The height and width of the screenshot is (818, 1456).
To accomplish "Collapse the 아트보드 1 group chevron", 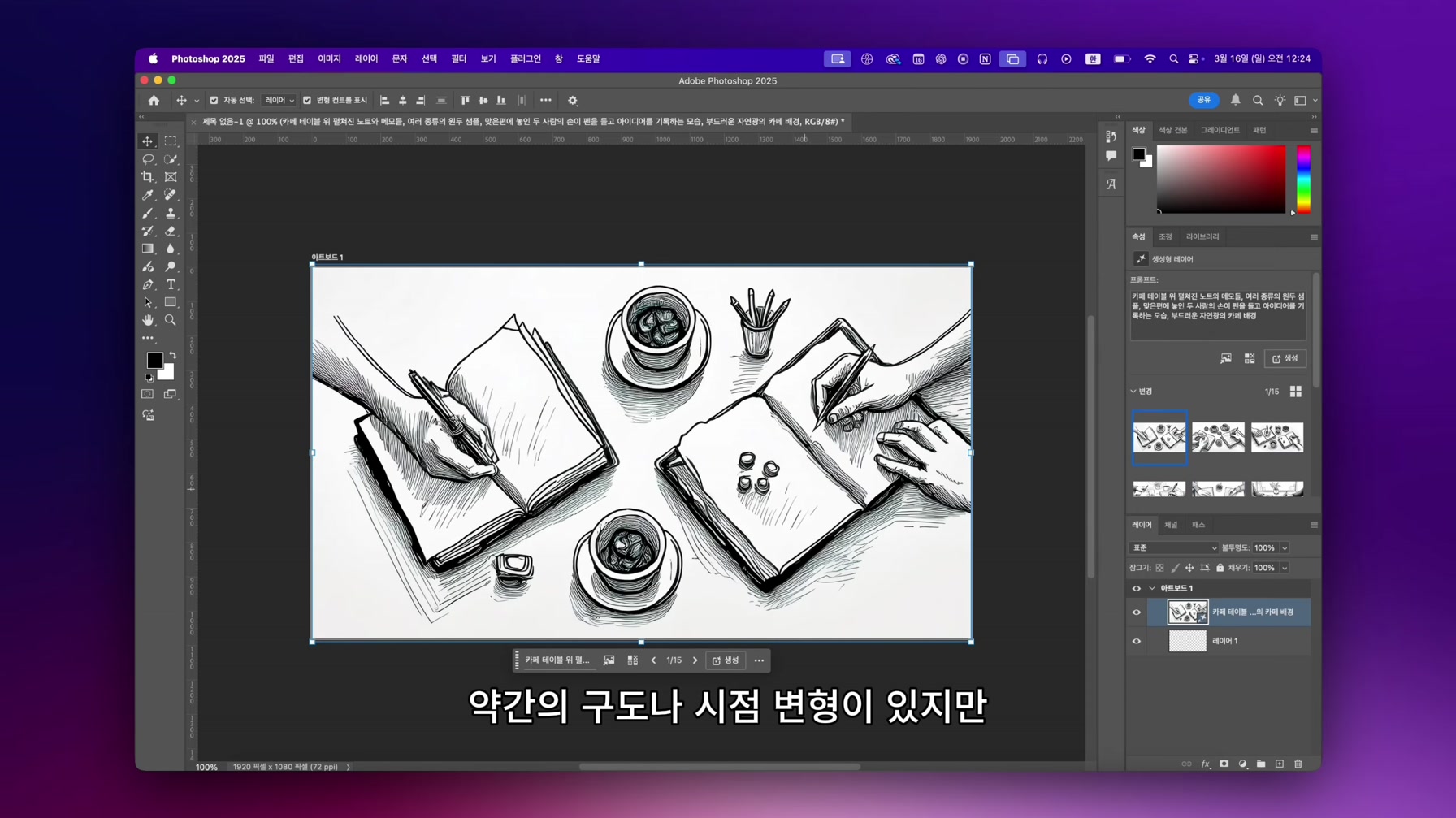I will tap(1152, 589).
